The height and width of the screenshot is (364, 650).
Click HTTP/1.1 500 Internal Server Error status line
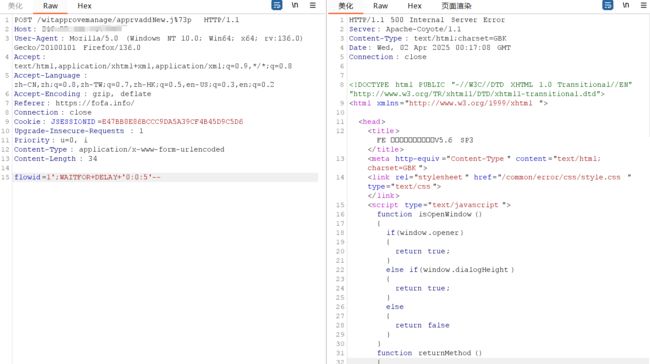click(x=427, y=20)
